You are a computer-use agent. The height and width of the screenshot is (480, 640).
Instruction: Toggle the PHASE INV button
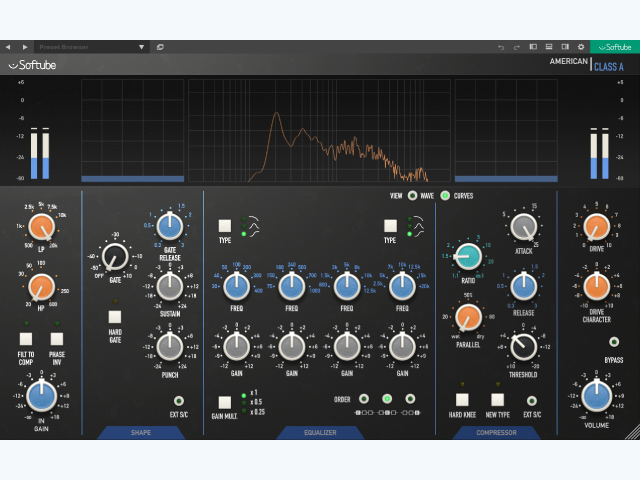tap(57, 339)
